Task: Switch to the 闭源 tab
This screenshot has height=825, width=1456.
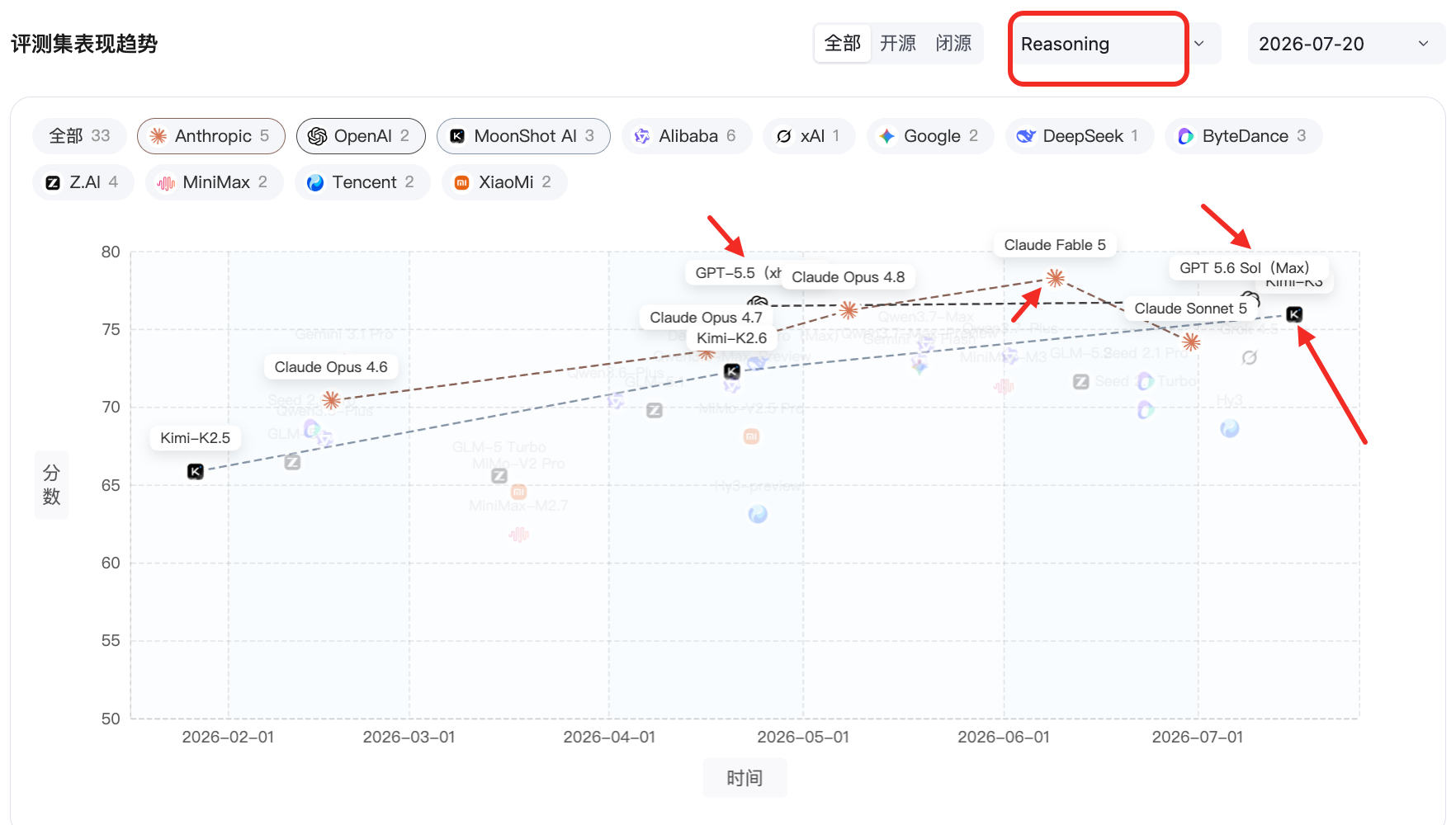Action: [953, 44]
